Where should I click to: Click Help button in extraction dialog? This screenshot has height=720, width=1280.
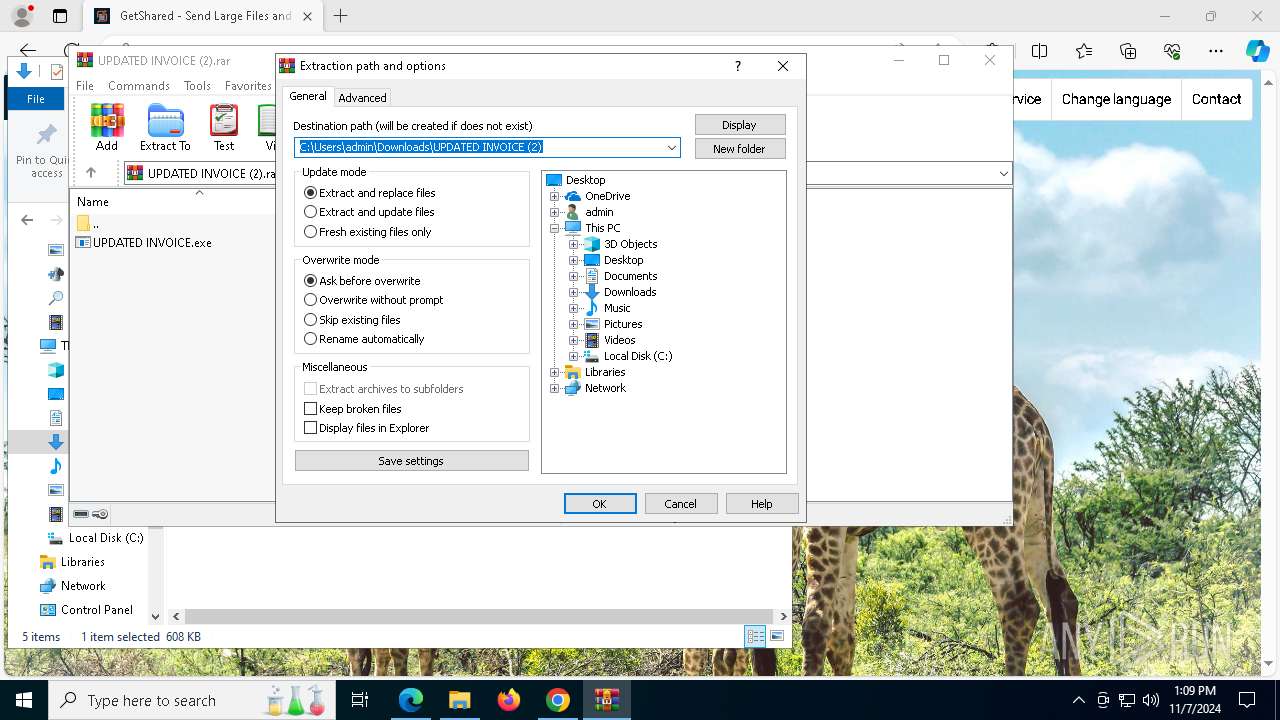coord(762,504)
